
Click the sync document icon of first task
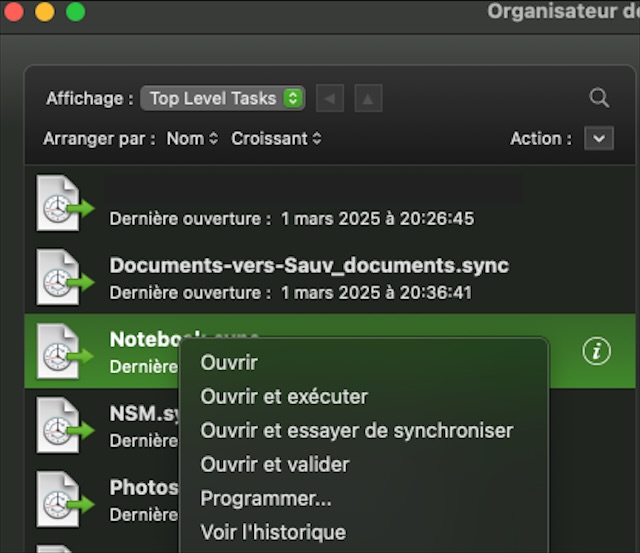61,203
